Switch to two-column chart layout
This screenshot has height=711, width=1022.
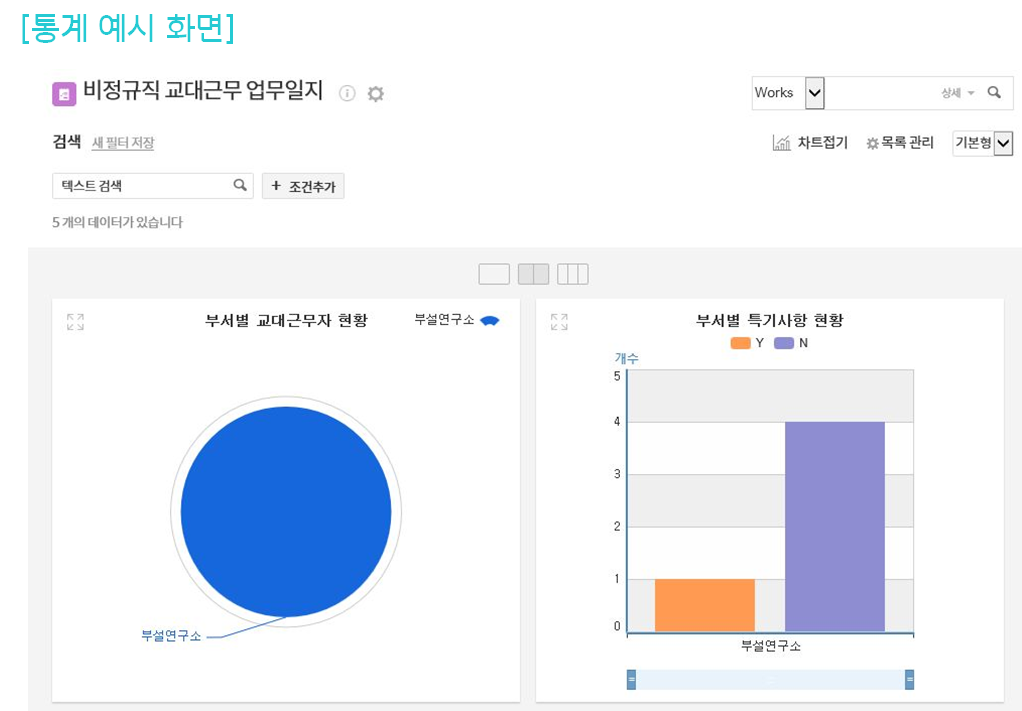[533, 274]
